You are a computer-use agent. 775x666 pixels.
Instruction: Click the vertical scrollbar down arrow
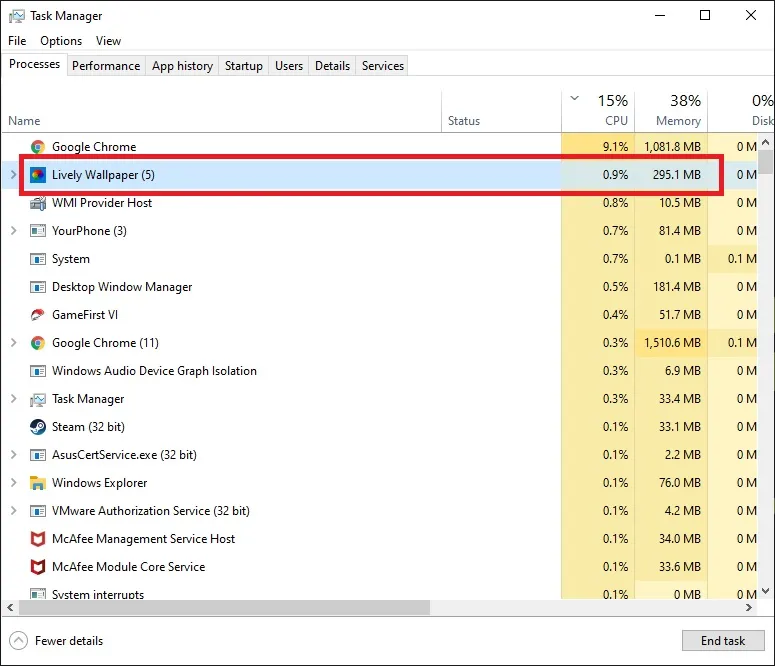point(766,591)
